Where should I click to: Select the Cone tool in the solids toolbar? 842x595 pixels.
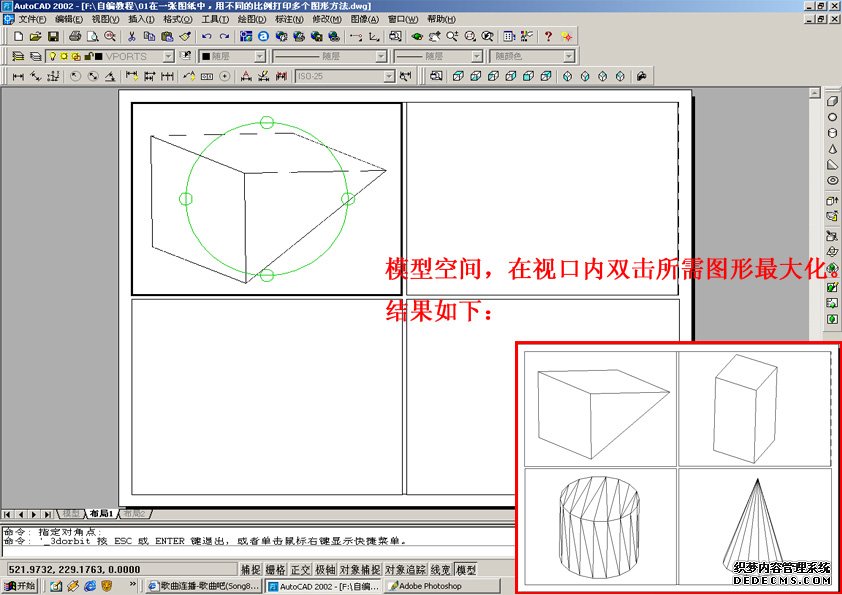click(832, 149)
